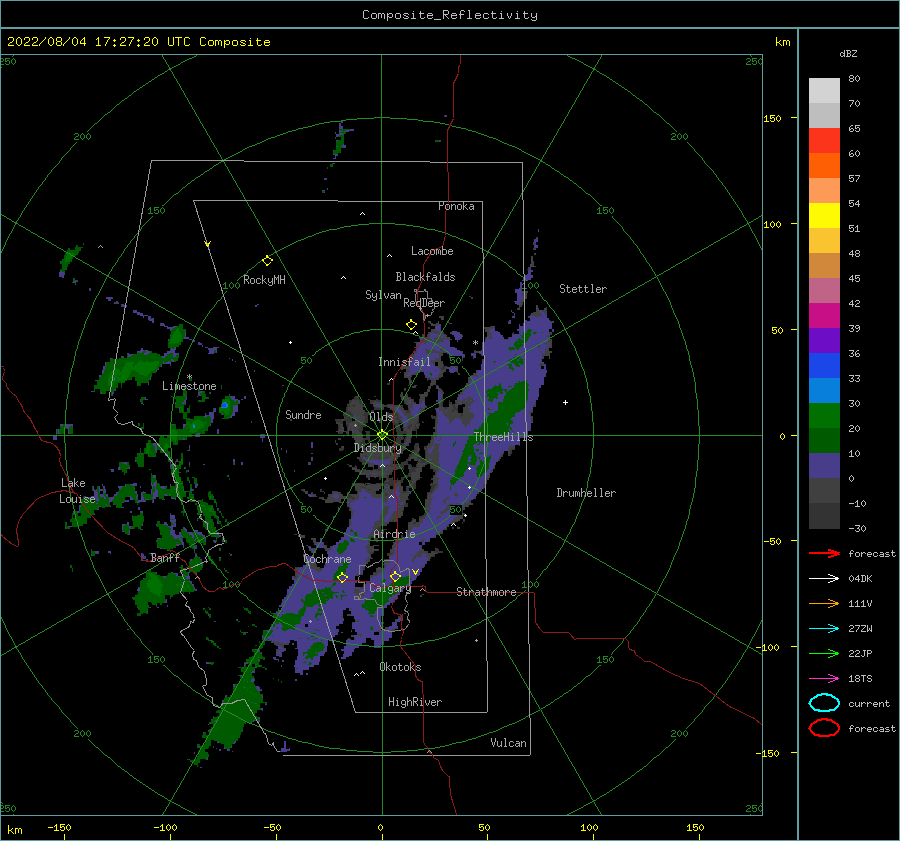Select the 39–42 dBZ magenta swatch
The height and width of the screenshot is (841, 900).
point(824,316)
